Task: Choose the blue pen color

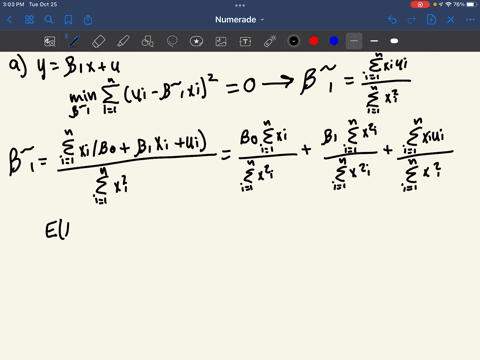Action: pos(334,41)
